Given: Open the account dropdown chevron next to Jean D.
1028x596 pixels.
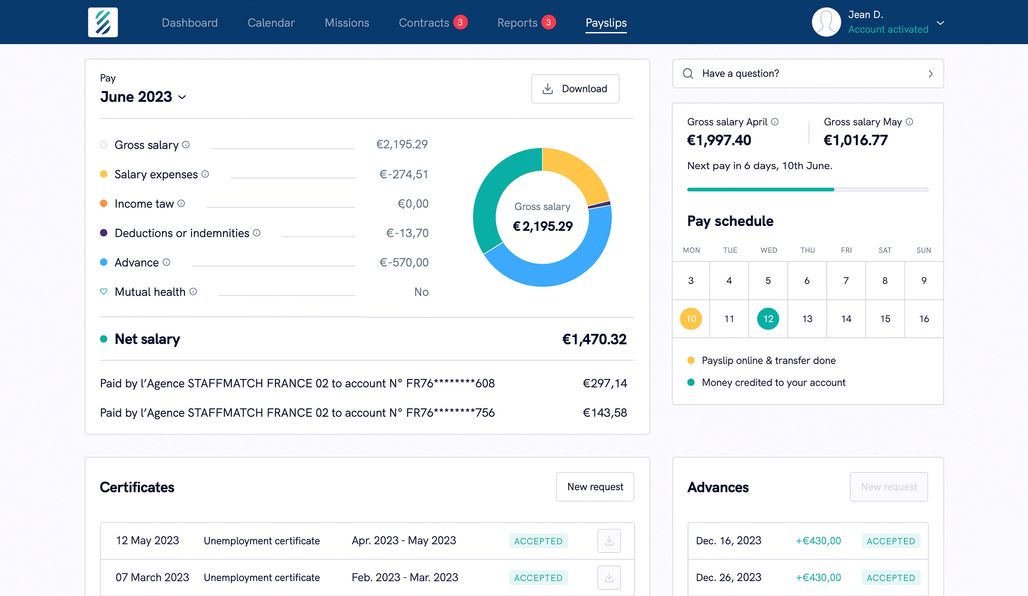Looking at the screenshot, I should (x=938, y=21).
